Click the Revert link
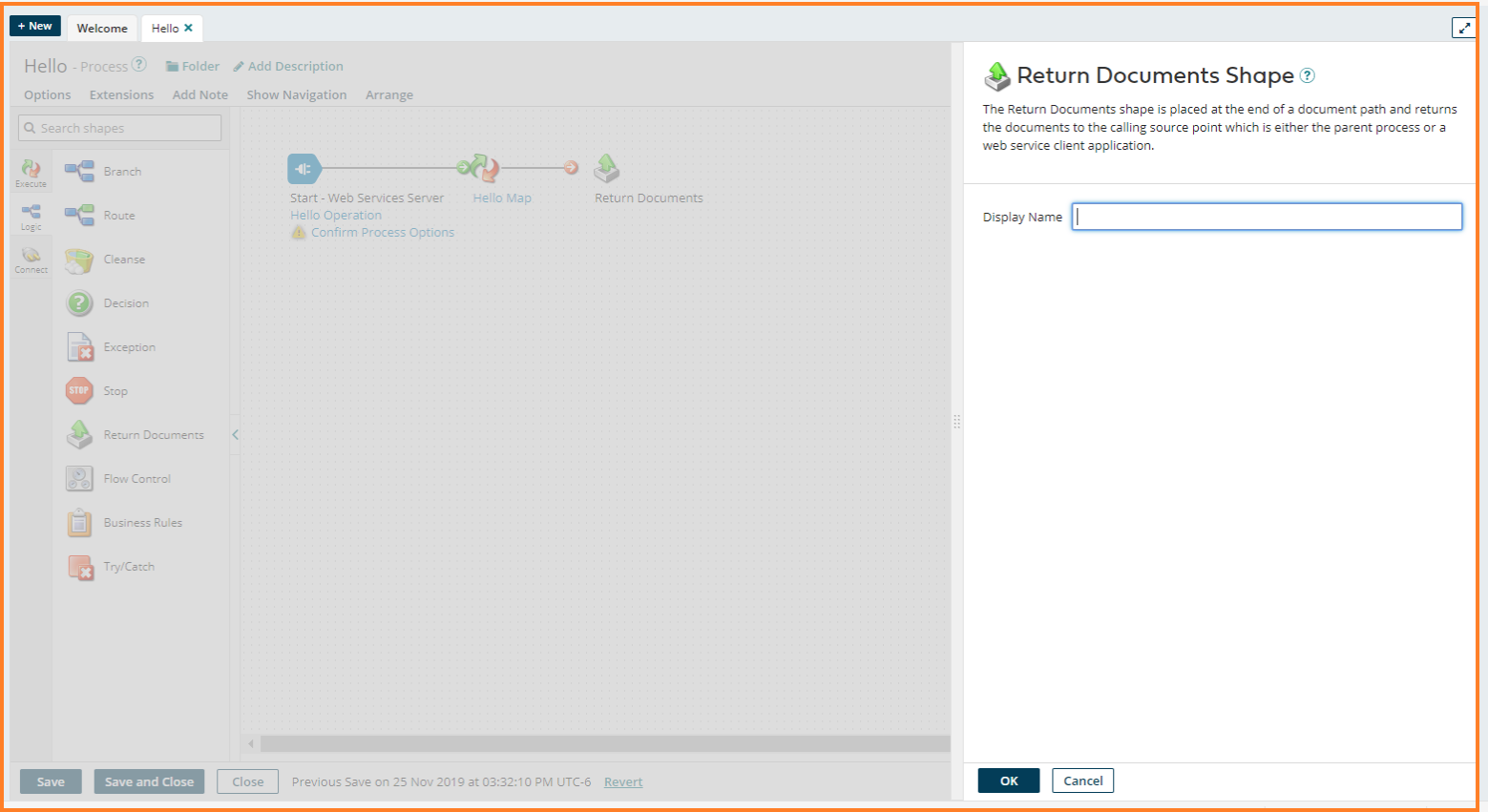This screenshot has width=1488, height=812. [623, 782]
